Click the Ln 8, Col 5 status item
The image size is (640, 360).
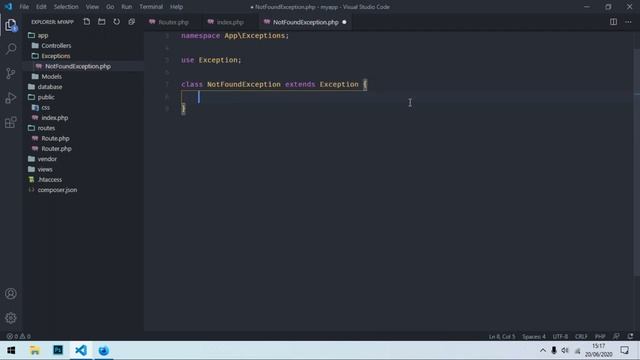[502, 336]
